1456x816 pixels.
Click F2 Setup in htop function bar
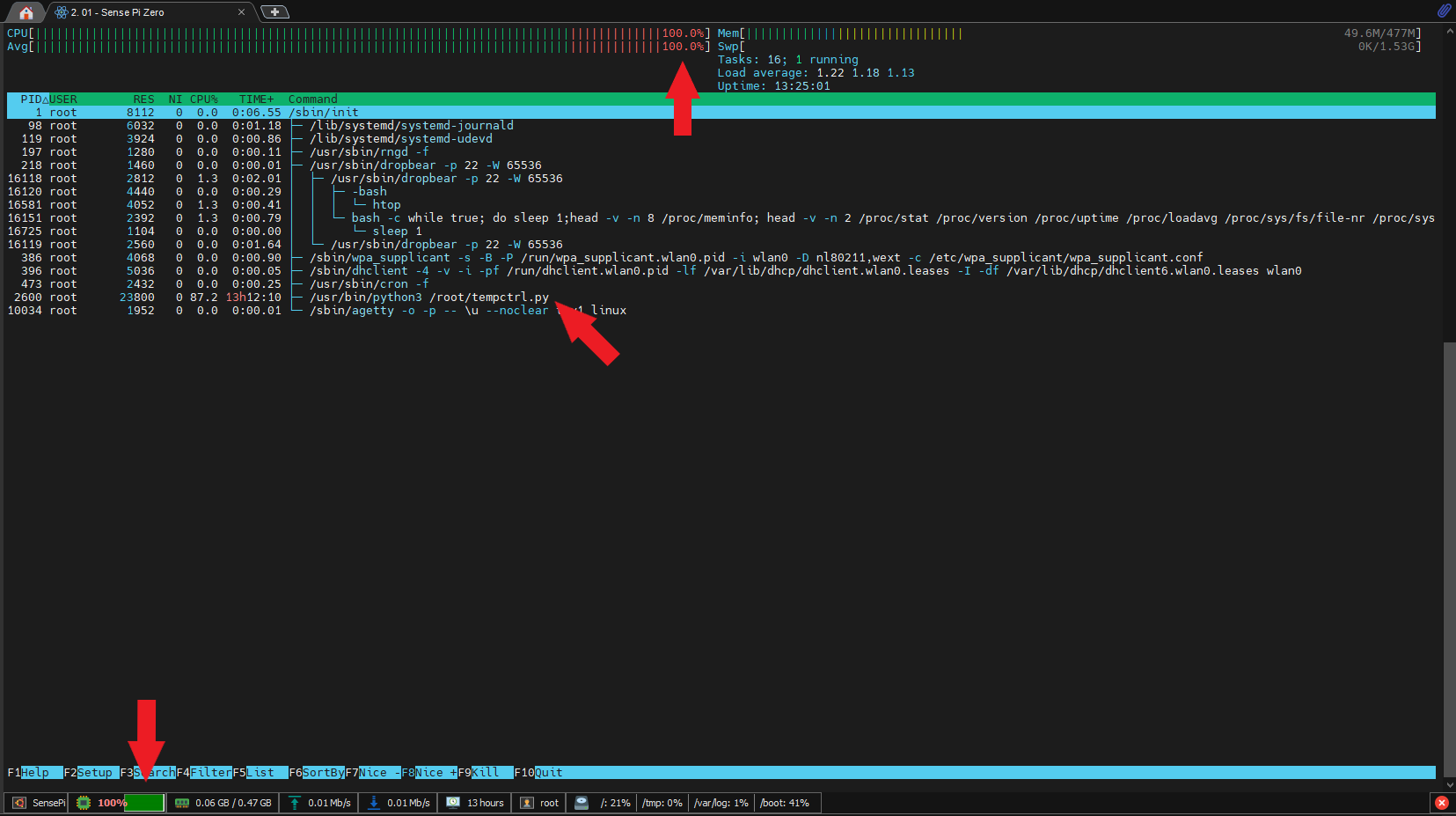[x=91, y=773]
